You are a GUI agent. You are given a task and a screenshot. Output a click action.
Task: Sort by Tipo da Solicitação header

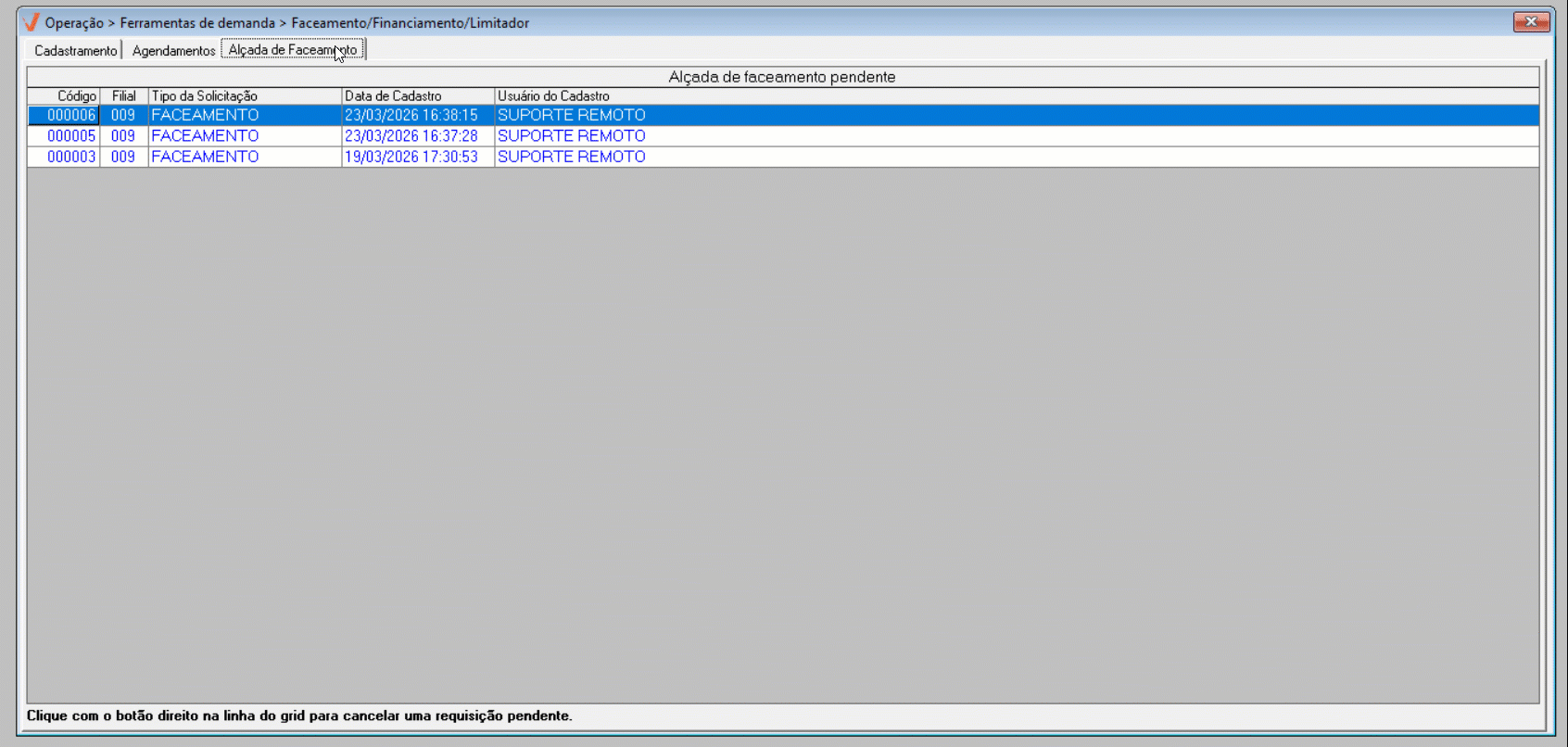[245, 96]
